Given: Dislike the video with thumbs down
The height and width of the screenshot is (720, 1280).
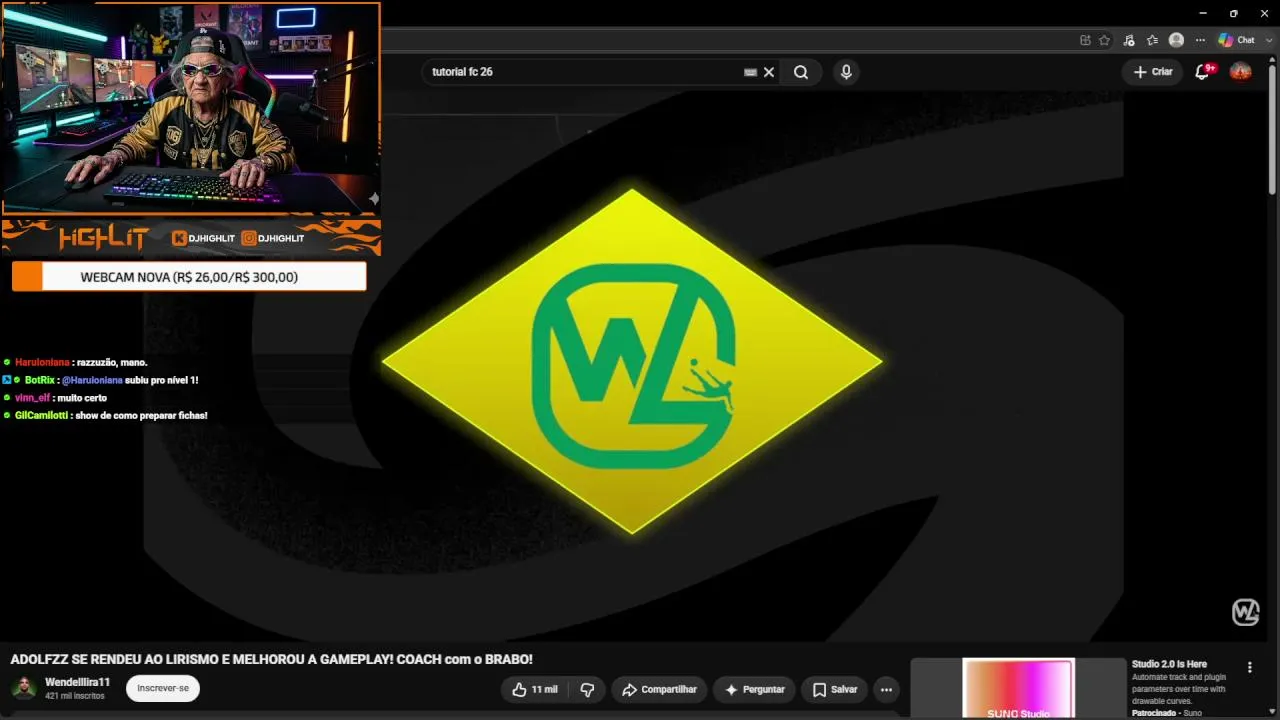Looking at the screenshot, I should click(x=587, y=689).
